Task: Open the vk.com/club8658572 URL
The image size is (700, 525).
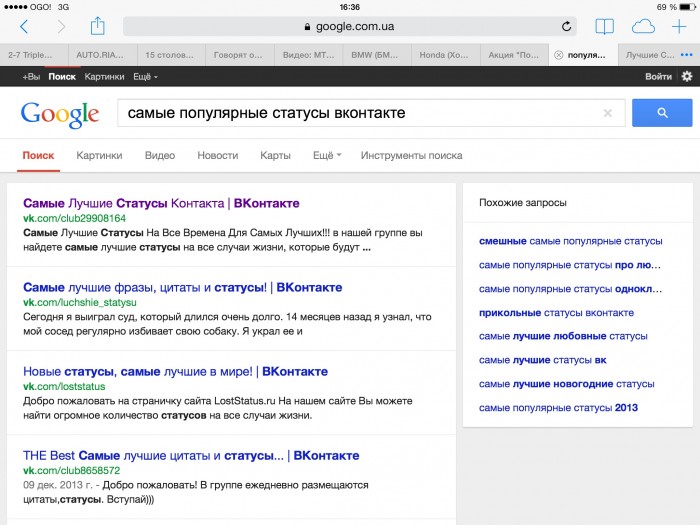Action: click(71, 471)
